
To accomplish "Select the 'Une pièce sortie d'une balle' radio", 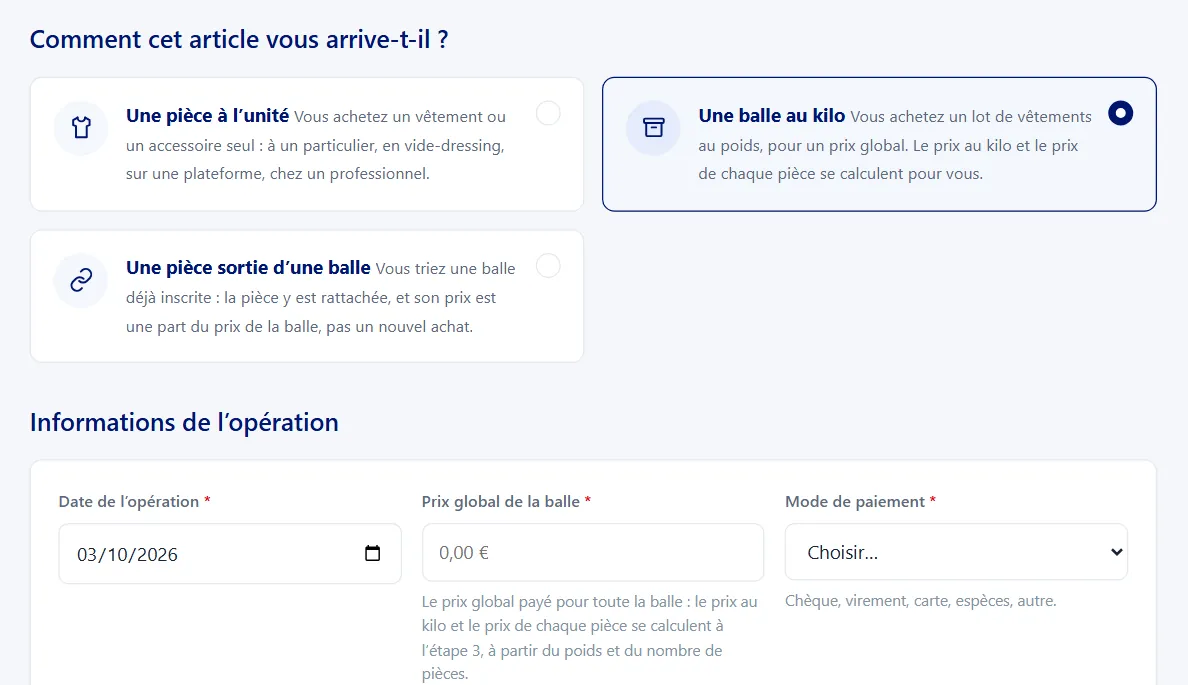I will pyautogui.click(x=548, y=265).
